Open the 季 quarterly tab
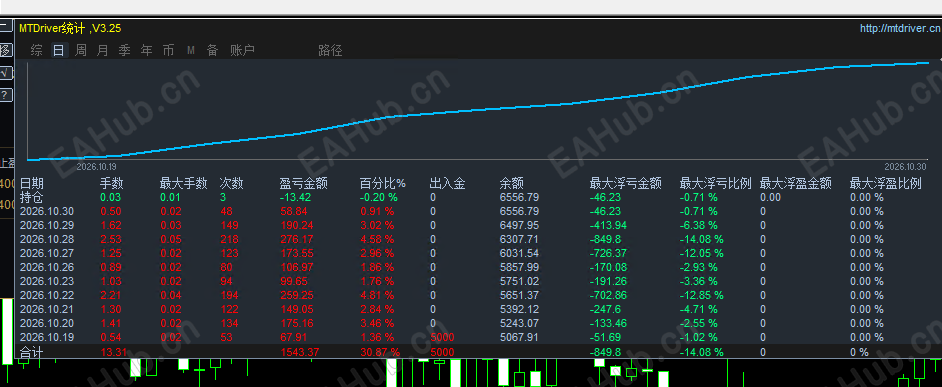This screenshot has height=387, width=942. click(x=124, y=50)
